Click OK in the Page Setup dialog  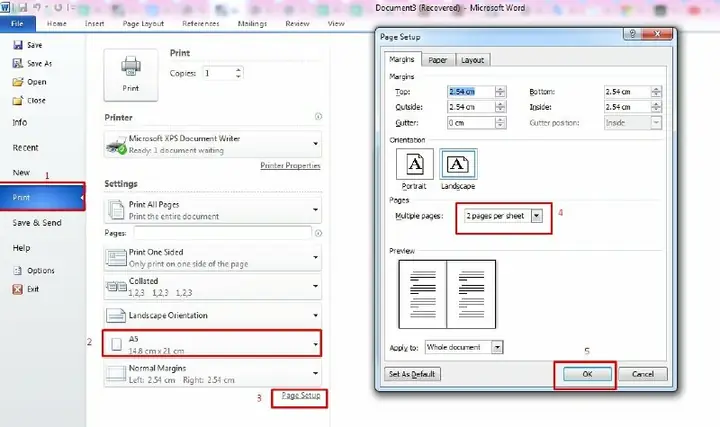click(x=587, y=374)
